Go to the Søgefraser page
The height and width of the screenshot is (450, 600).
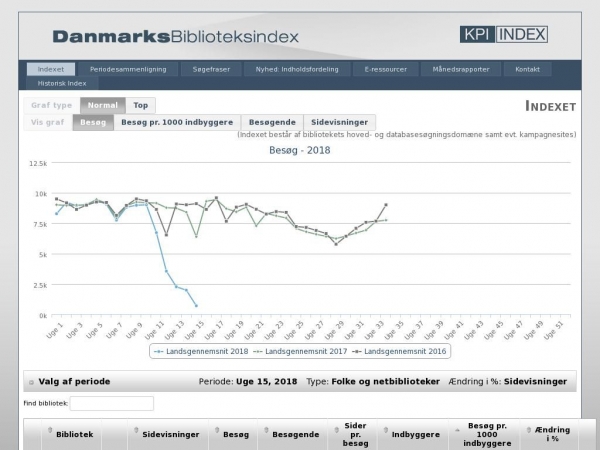tap(211, 69)
